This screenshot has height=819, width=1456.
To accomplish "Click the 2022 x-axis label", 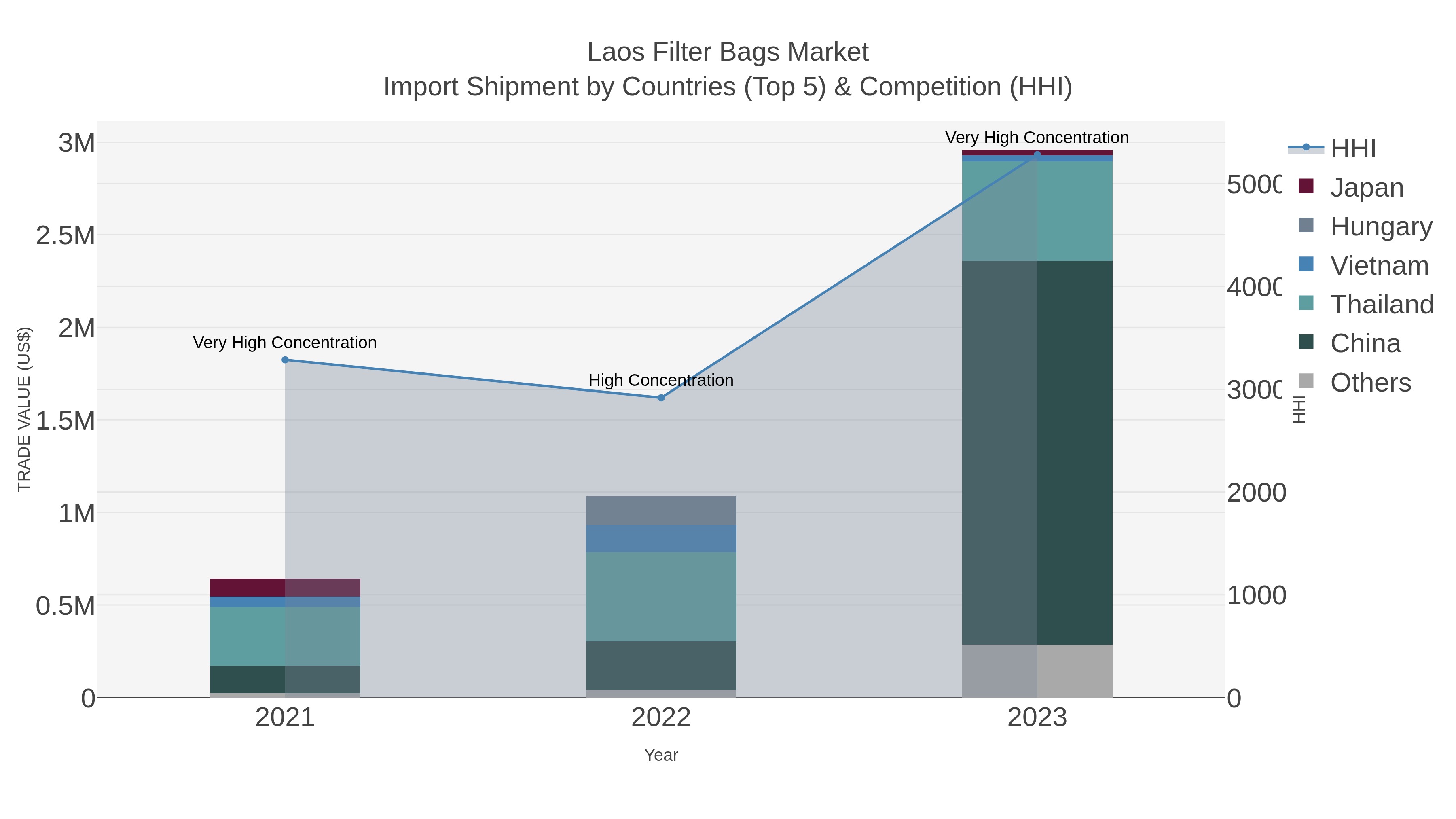I will [661, 718].
